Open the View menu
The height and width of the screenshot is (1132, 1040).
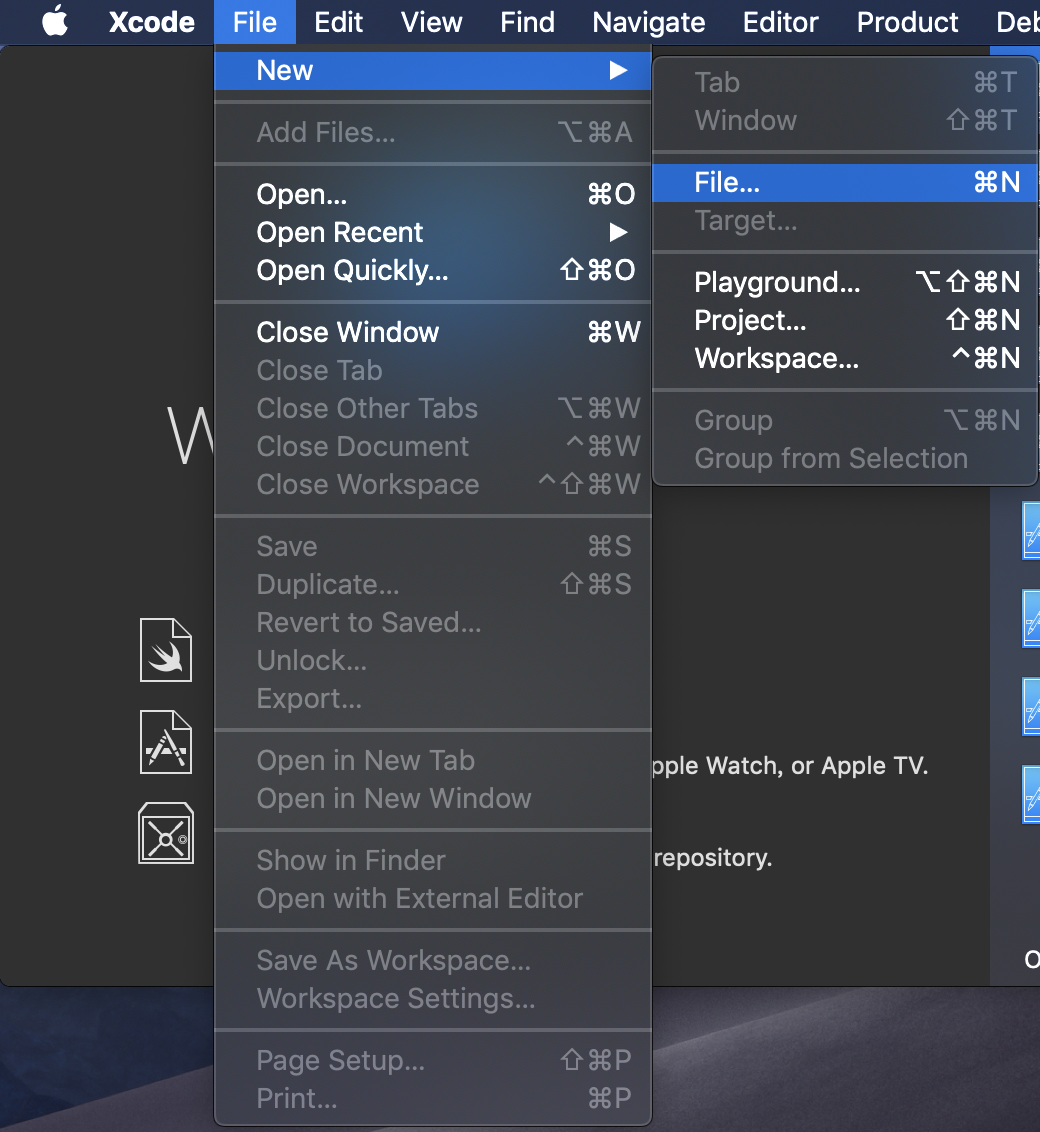tap(432, 22)
